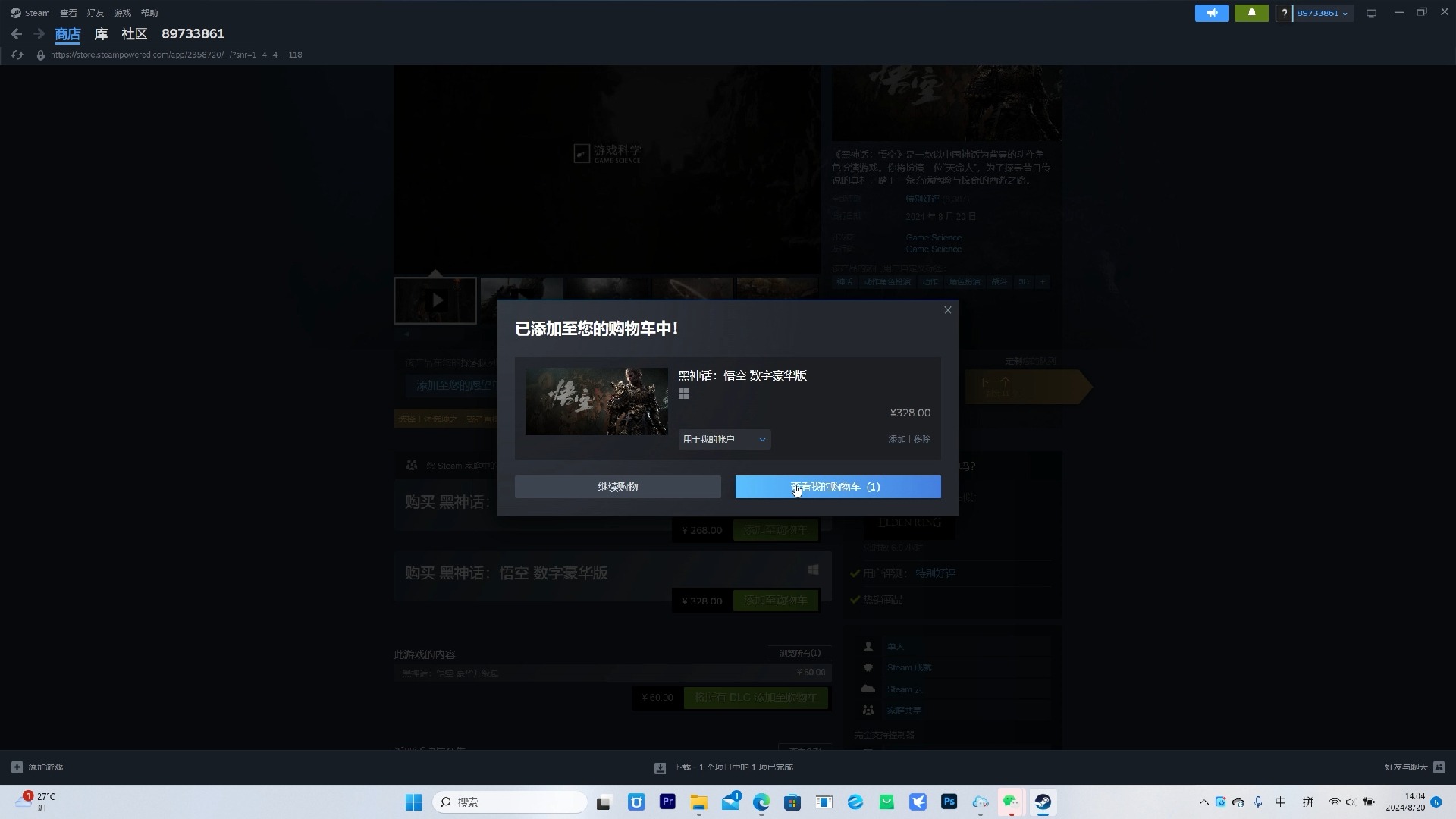Click the 移除 link in the cart dialog
Image resolution: width=1456 pixels, height=819 pixels.
(x=922, y=439)
